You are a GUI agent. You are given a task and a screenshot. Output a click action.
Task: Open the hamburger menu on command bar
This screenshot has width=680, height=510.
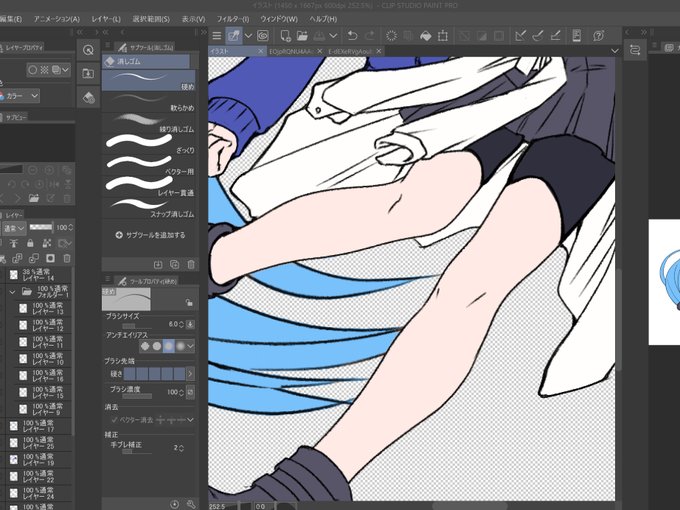point(216,36)
